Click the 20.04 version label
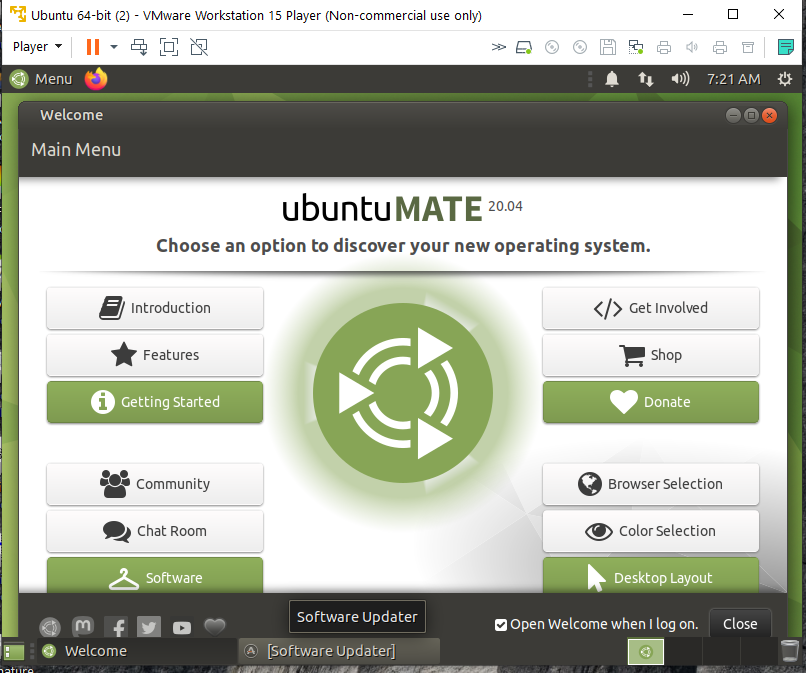This screenshot has height=673, width=806. pyautogui.click(x=505, y=206)
